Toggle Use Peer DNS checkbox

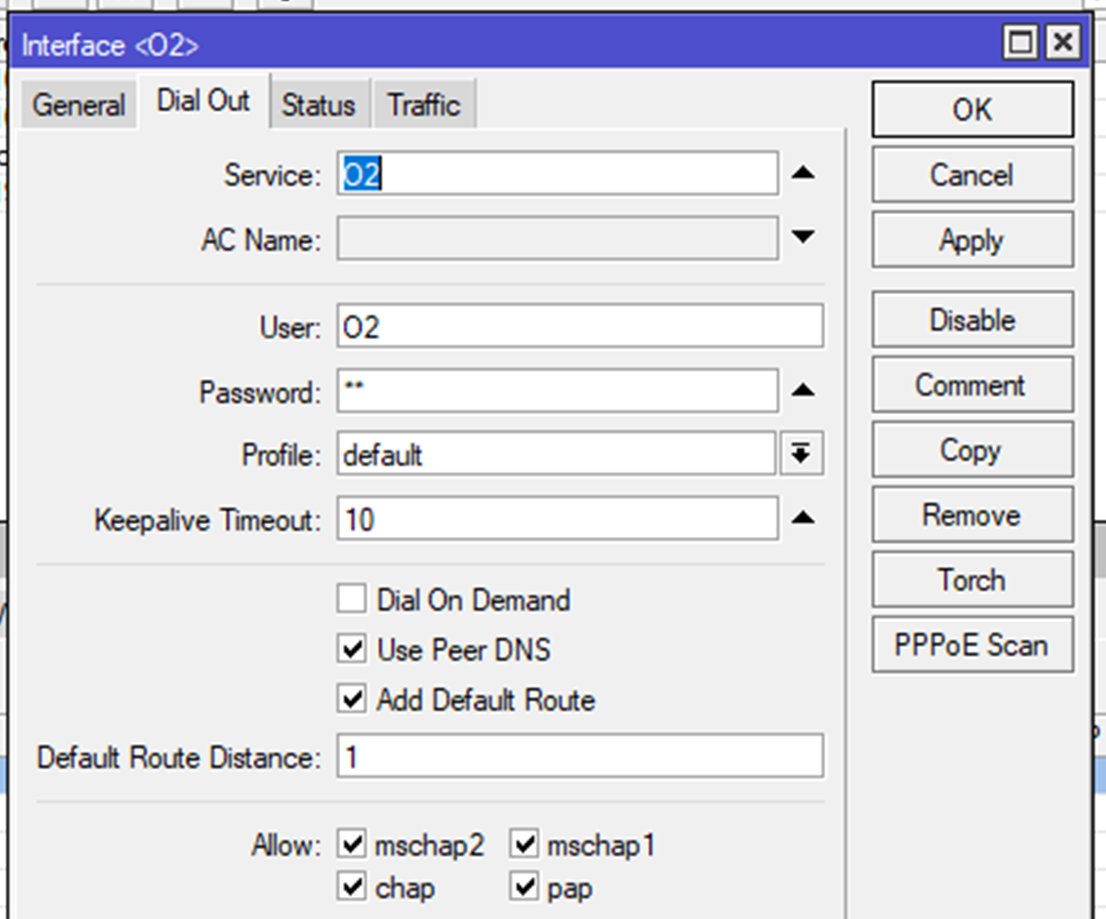click(x=351, y=650)
